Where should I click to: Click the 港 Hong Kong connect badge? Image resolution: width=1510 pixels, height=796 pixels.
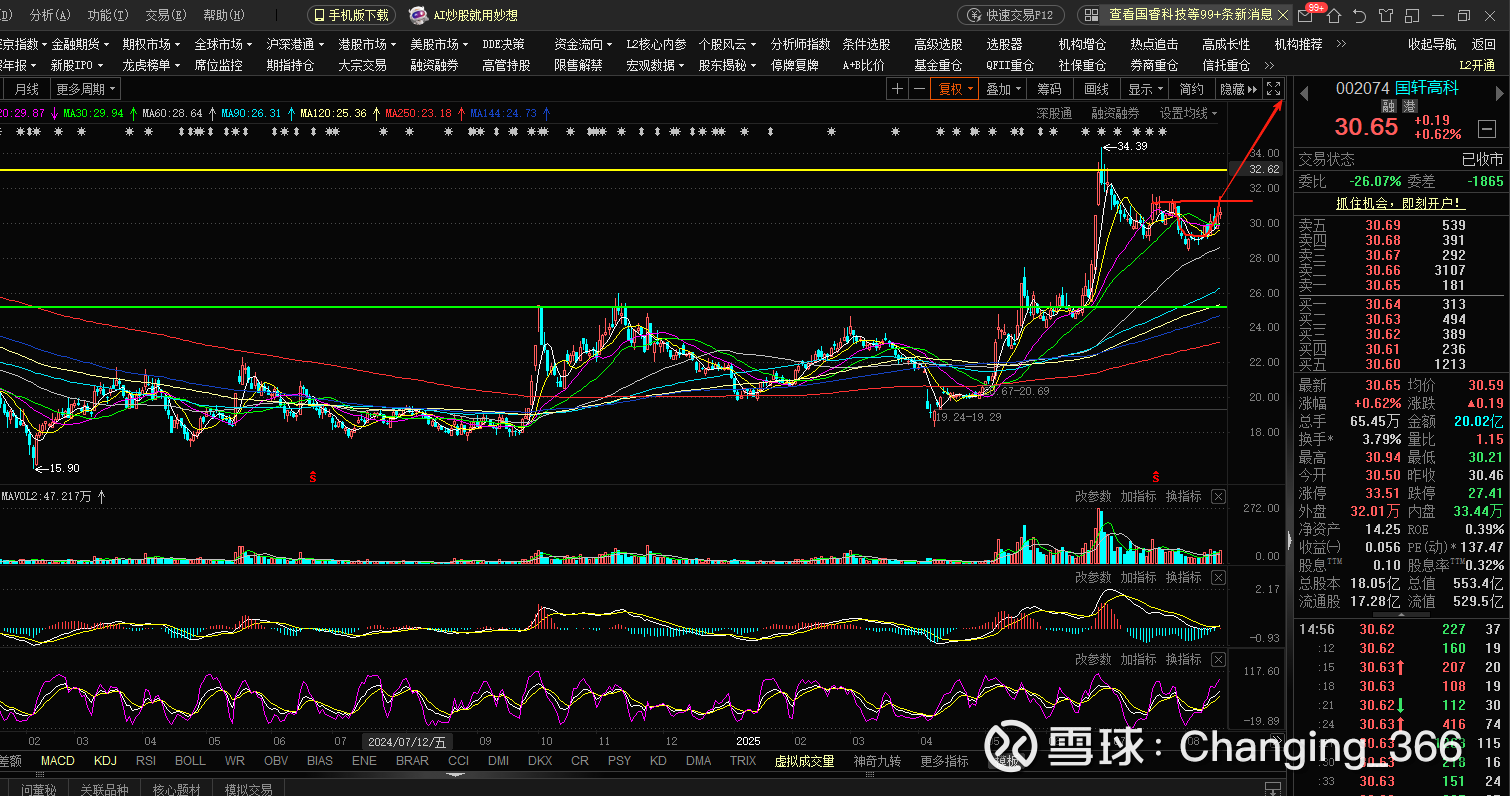[x=1408, y=106]
